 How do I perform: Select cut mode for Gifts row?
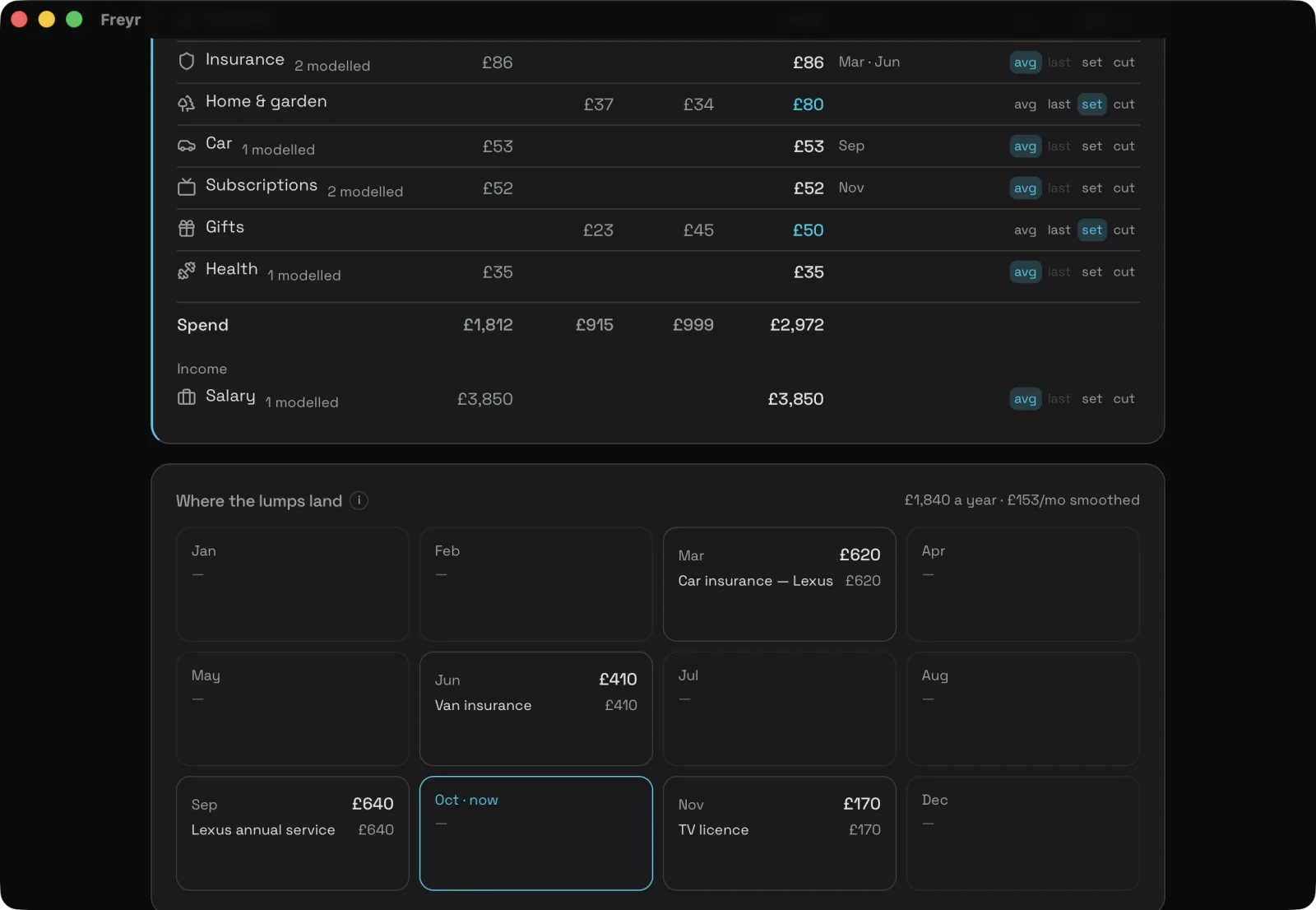[1124, 230]
